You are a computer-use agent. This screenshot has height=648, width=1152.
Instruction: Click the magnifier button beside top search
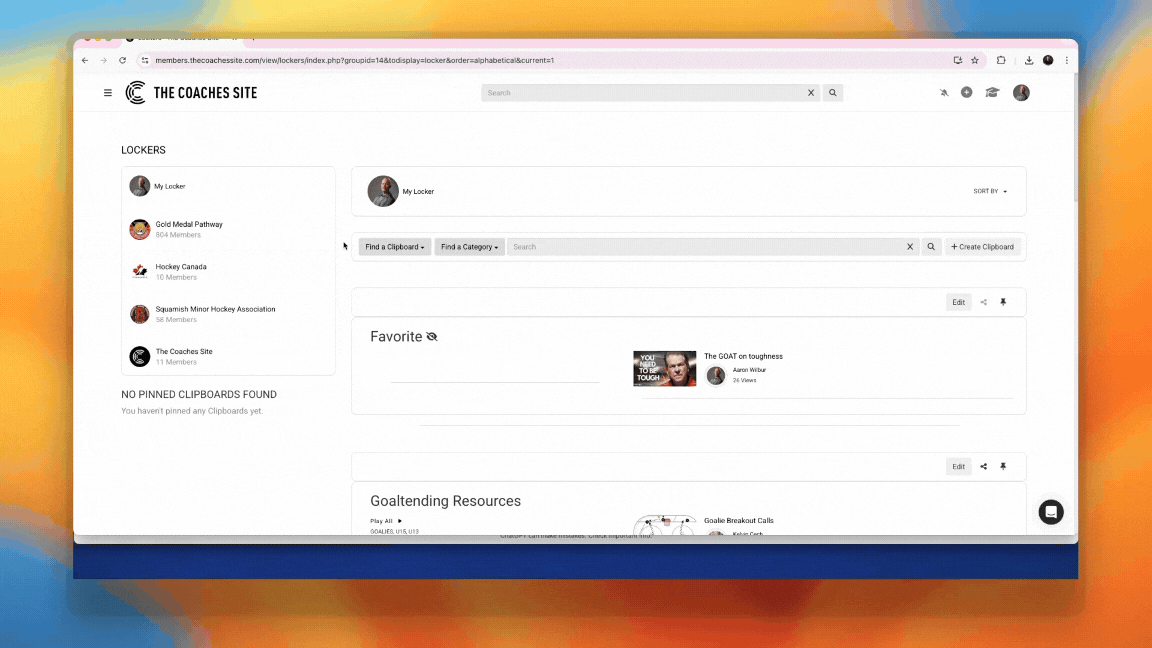point(833,93)
